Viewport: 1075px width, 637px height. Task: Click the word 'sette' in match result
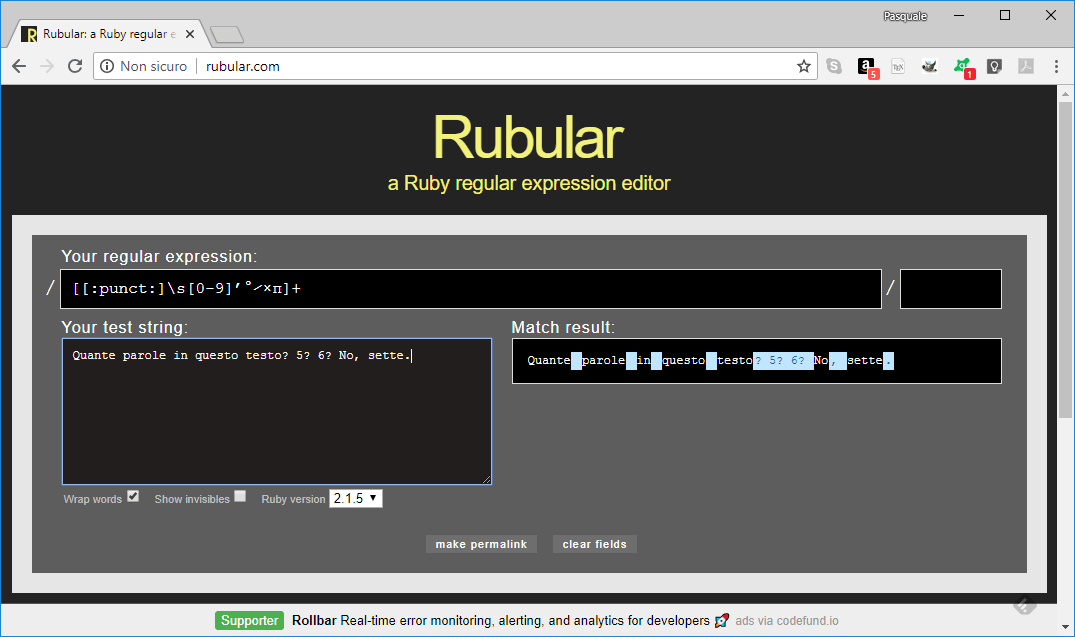coord(865,360)
